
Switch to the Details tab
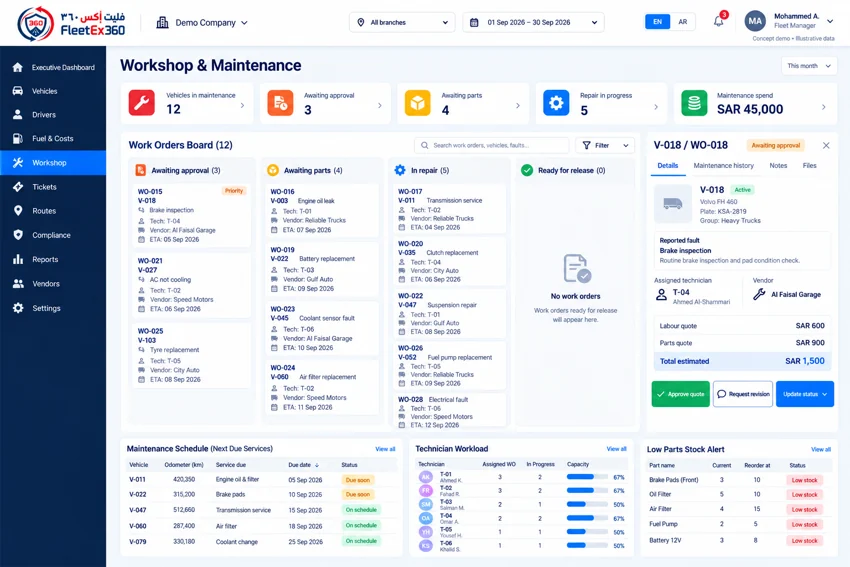667,166
